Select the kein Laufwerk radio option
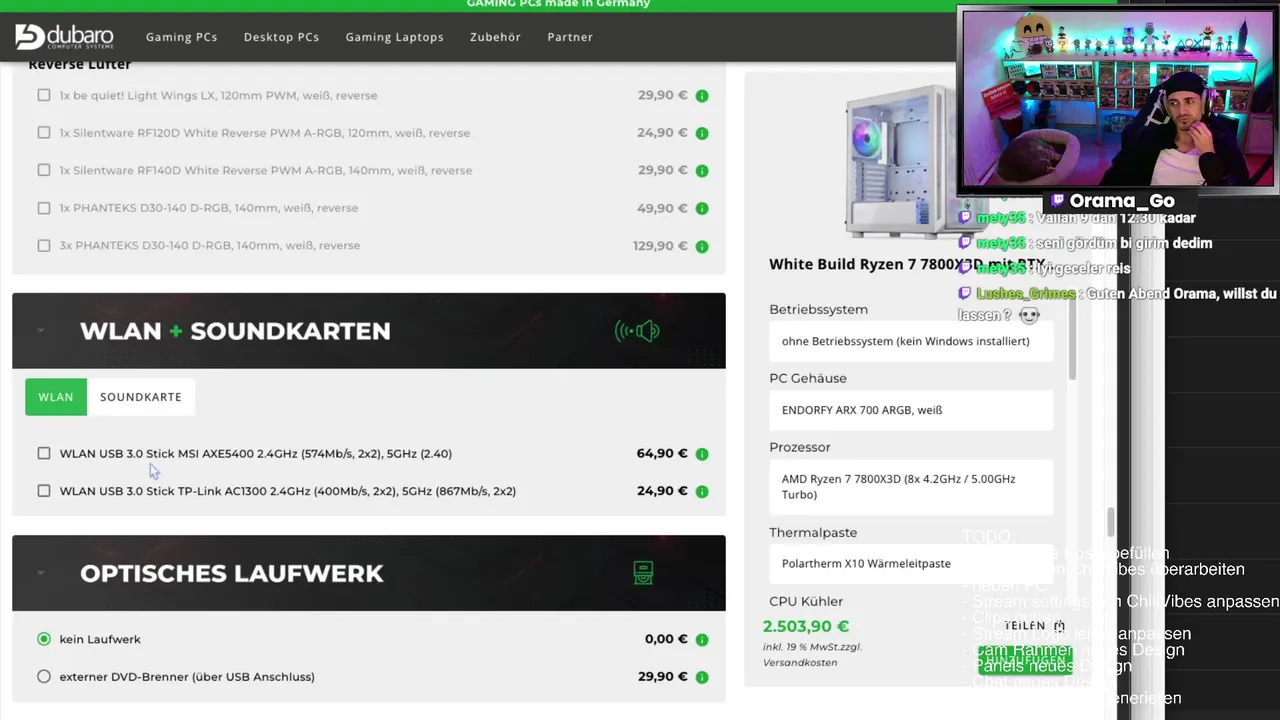 click(x=44, y=639)
